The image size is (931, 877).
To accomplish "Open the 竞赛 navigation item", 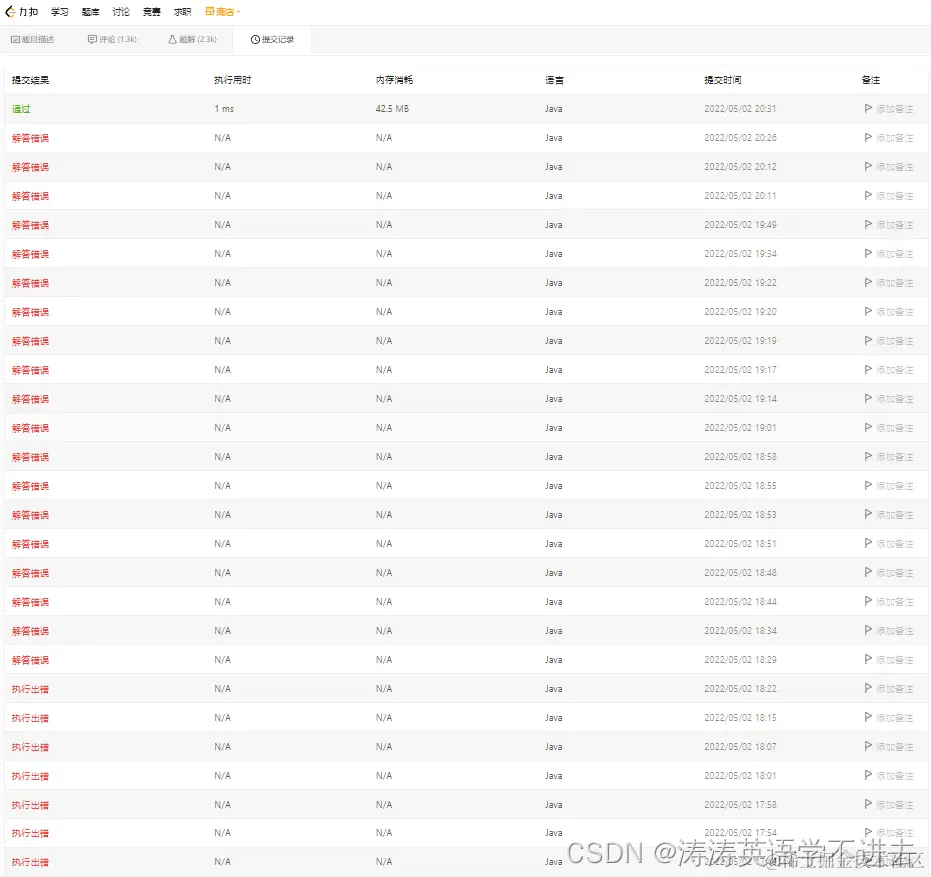I will tap(151, 12).
